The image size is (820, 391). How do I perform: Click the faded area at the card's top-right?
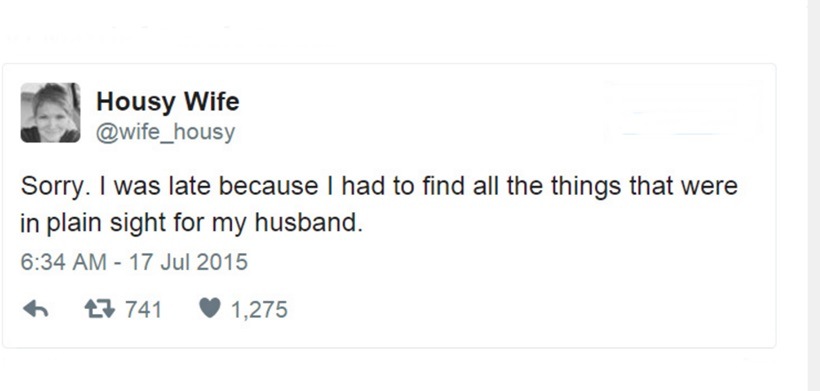point(682,112)
